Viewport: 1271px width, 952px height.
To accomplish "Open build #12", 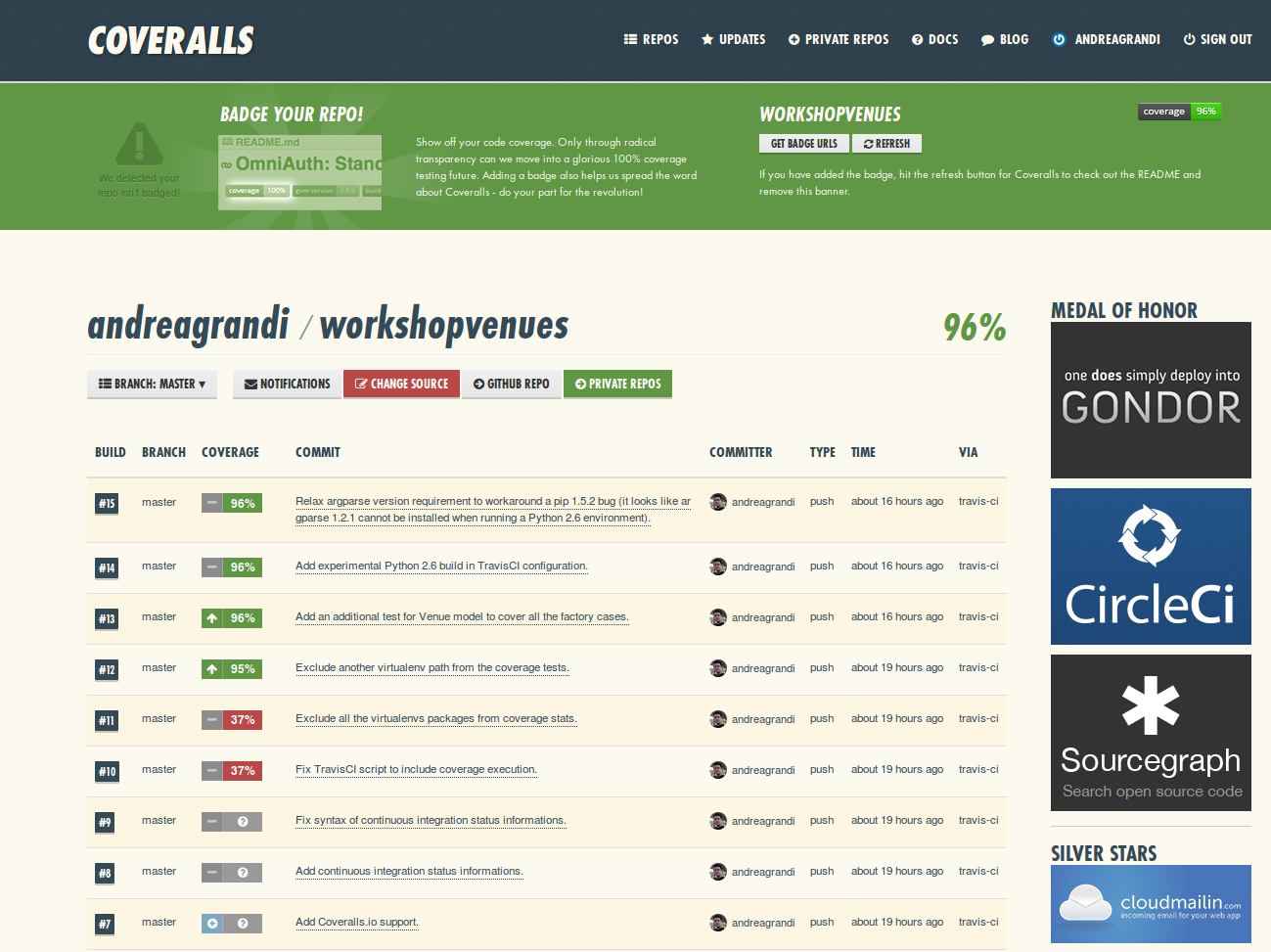I will click(107, 669).
